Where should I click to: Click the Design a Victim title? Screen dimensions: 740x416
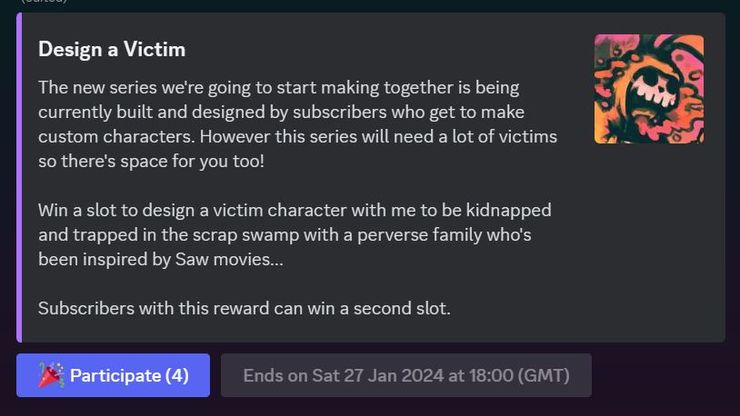coord(112,49)
